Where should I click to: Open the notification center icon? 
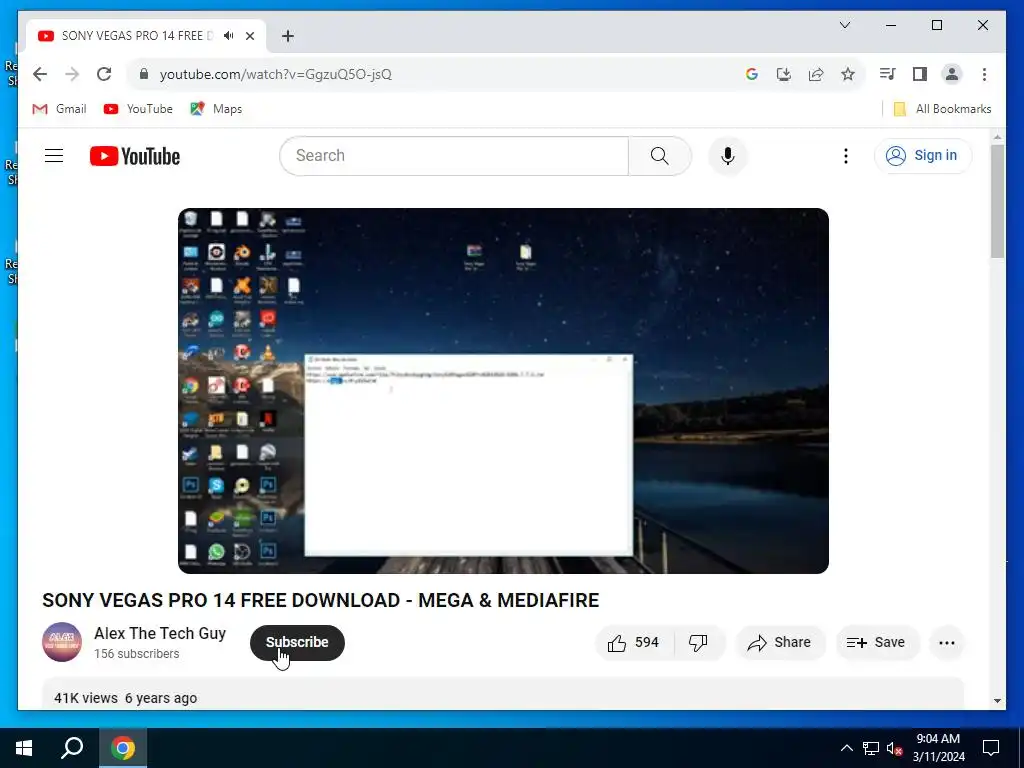(991, 748)
